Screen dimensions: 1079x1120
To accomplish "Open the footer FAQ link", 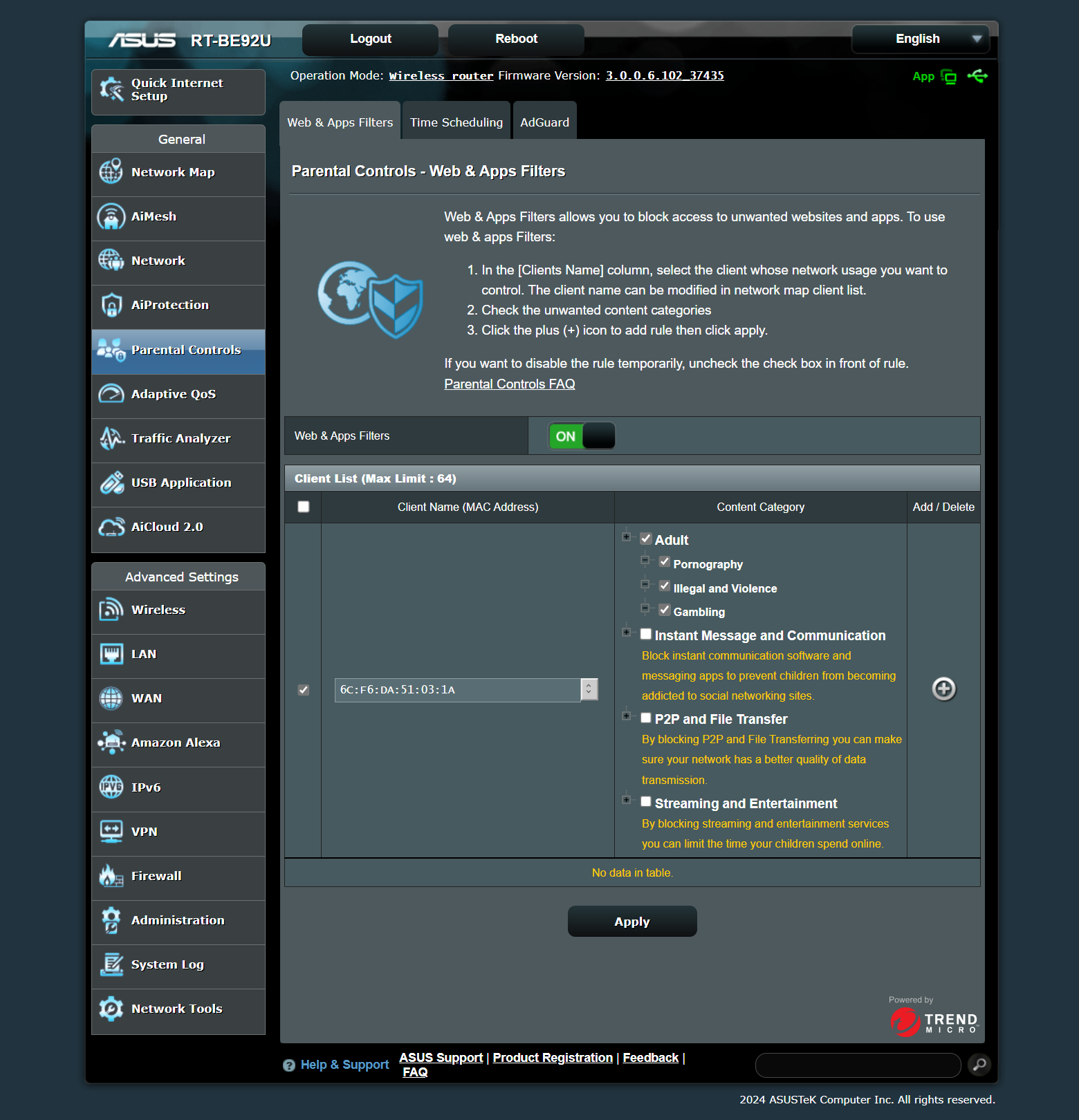I will click(x=415, y=1072).
